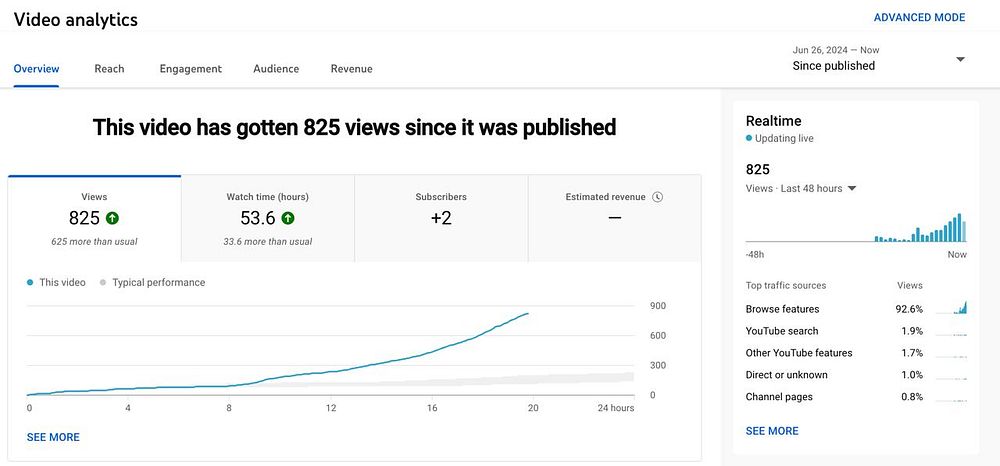This screenshot has width=1000, height=466.
Task: Open the 'Since published' period selector
Action: coord(878,59)
